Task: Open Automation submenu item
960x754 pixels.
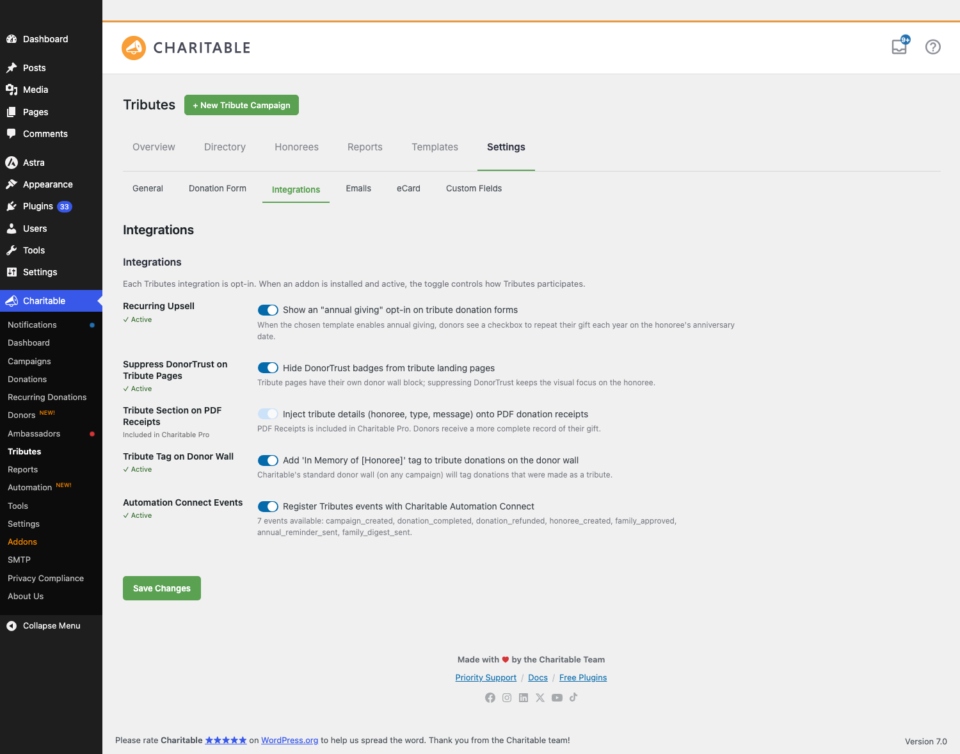Action: [29, 488]
